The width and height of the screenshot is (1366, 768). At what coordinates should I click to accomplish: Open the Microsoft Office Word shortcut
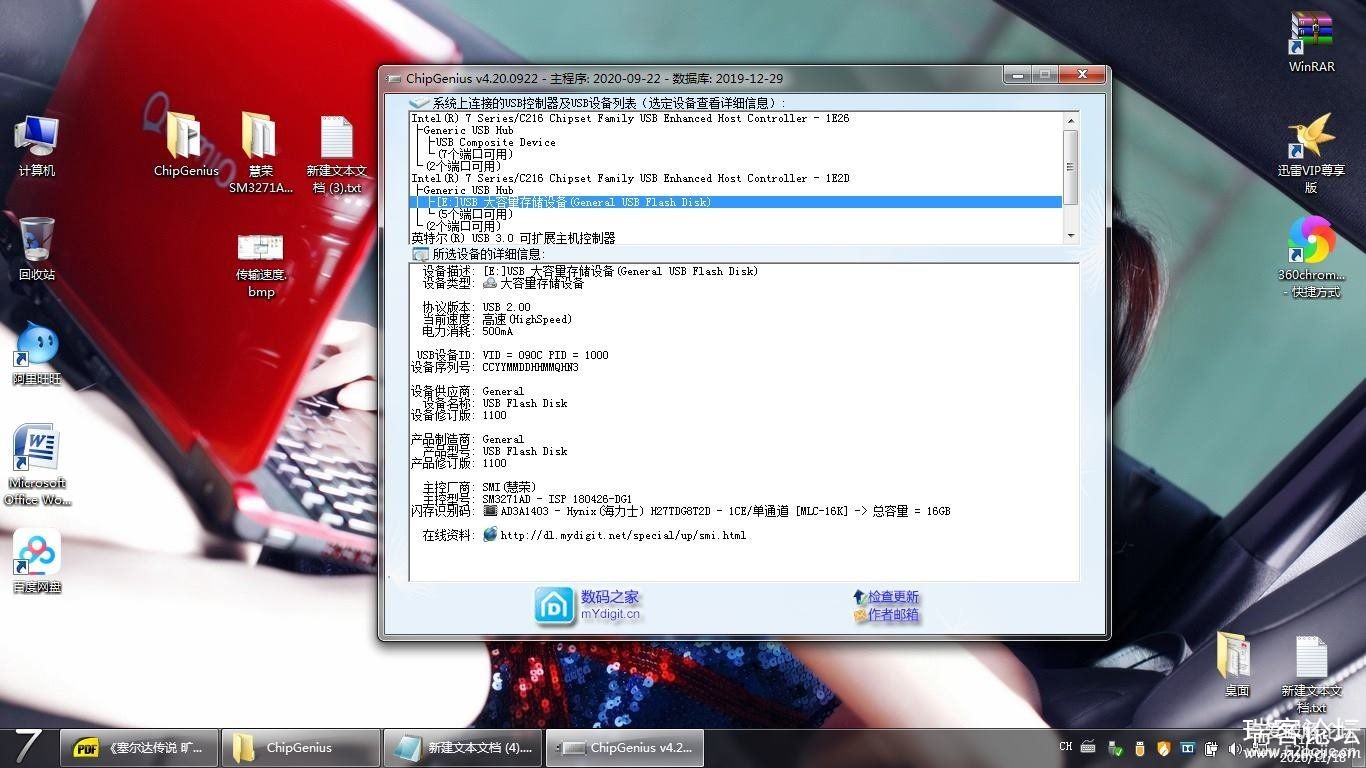pyautogui.click(x=38, y=465)
